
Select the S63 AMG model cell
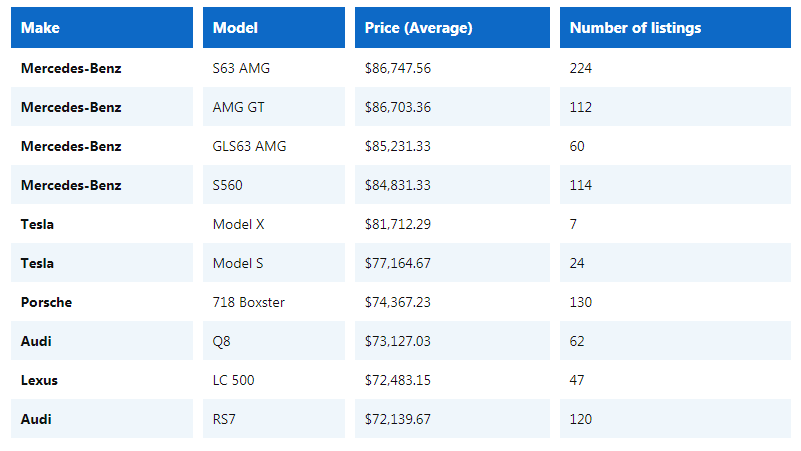(274, 68)
